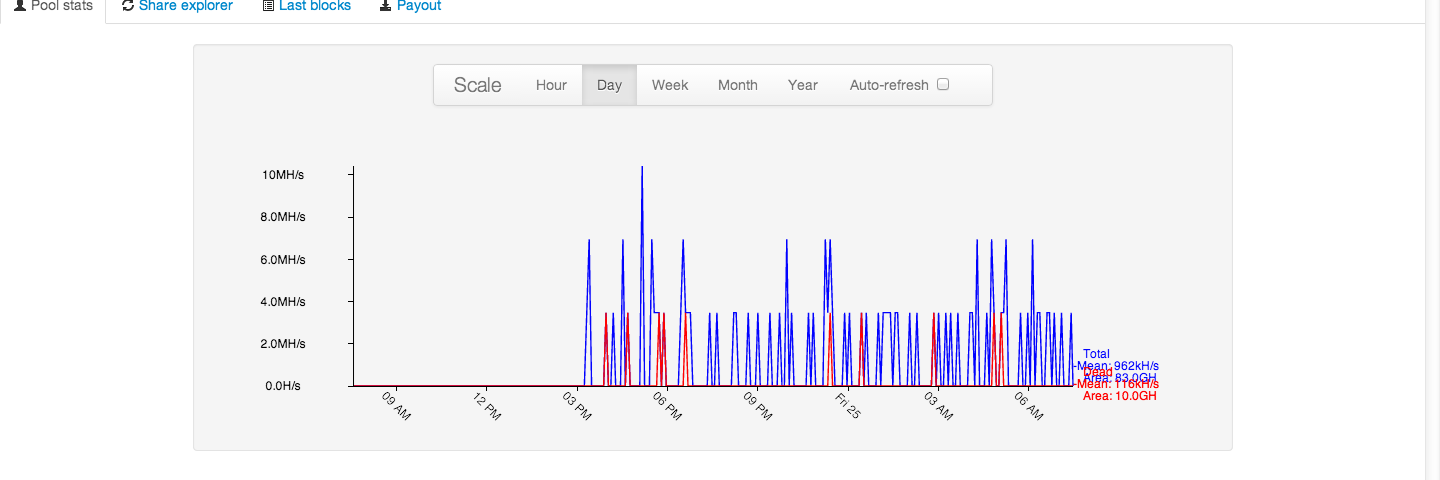Click the 0.0H/s axis label
1440x480 pixels.
tap(283, 385)
